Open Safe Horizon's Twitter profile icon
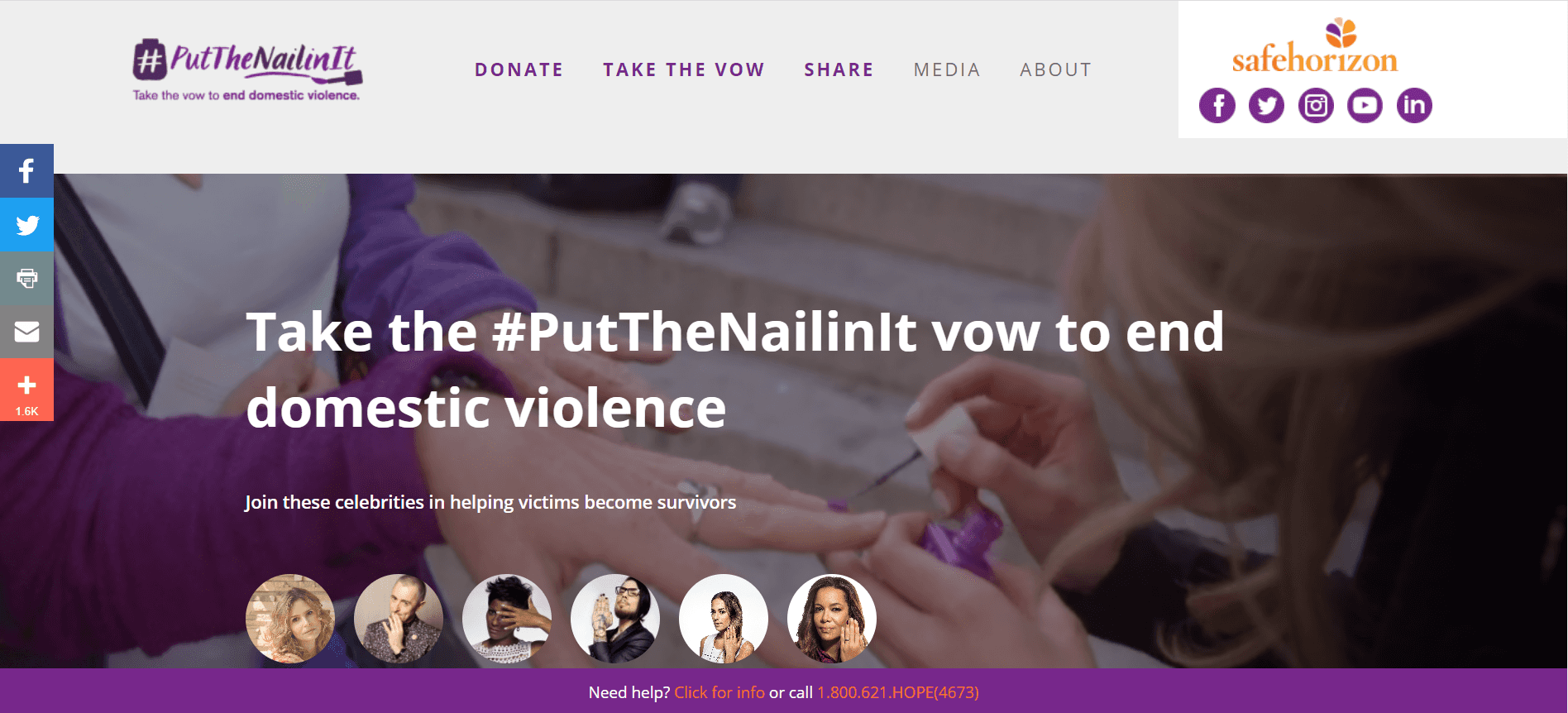Image resolution: width=1568 pixels, height=713 pixels. pos(1266,105)
